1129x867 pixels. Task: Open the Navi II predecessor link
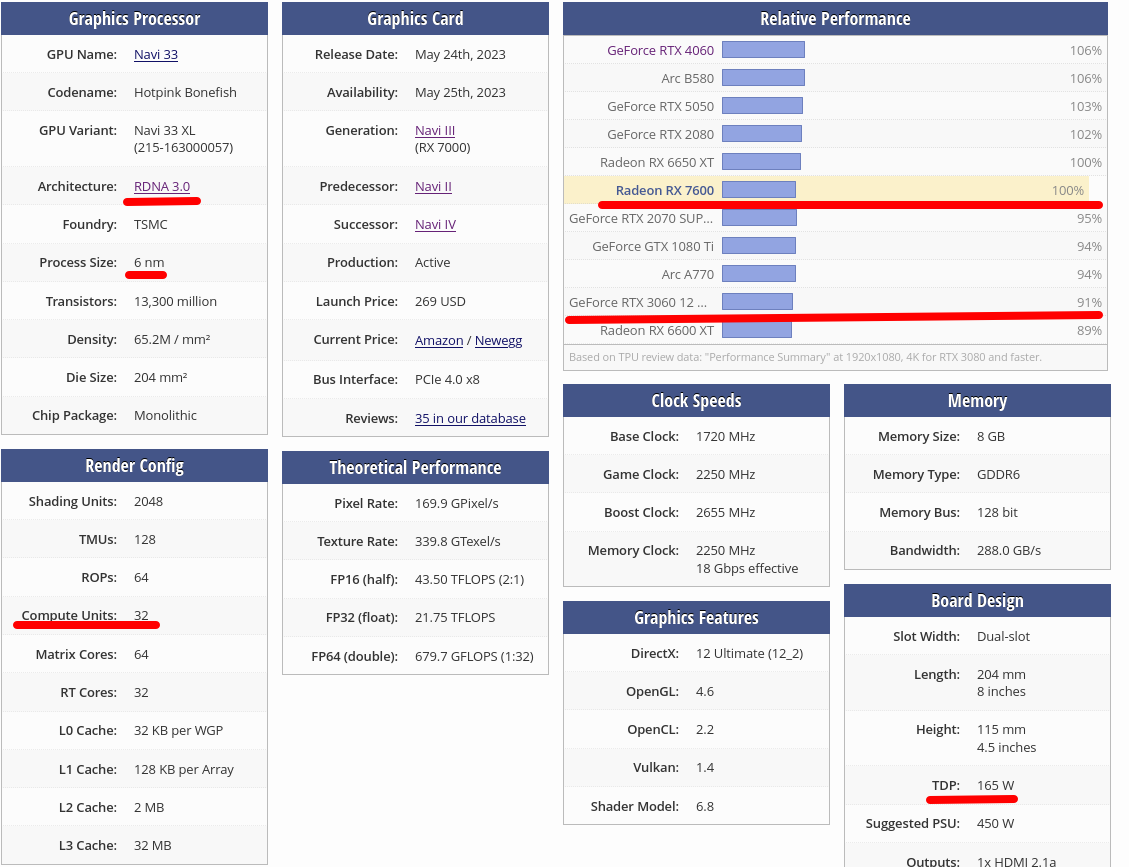point(433,187)
